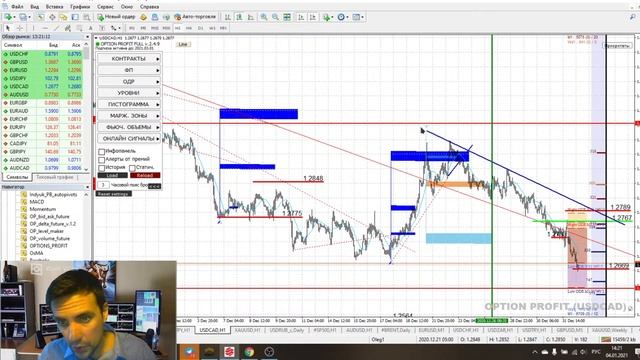The width and height of the screenshot is (640, 360).
Task: Expand the ФП panel menu
Action: [x=129, y=70]
